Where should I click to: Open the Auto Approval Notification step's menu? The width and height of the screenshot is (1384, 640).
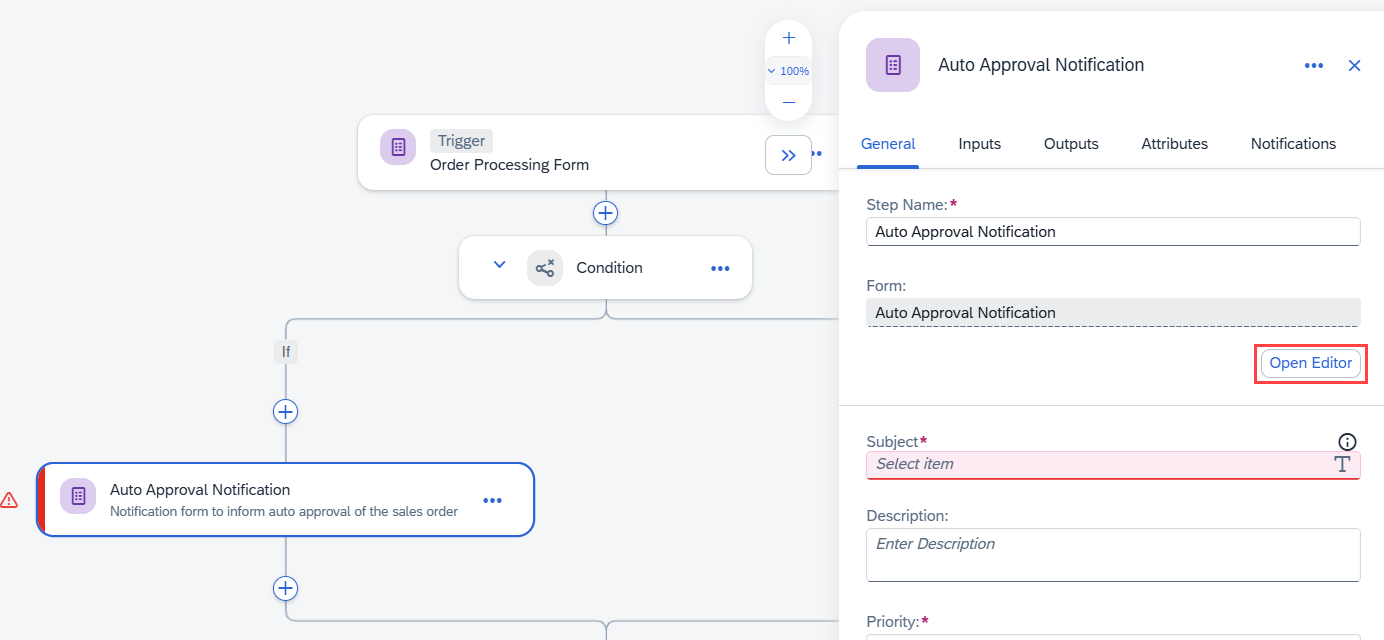click(493, 500)
